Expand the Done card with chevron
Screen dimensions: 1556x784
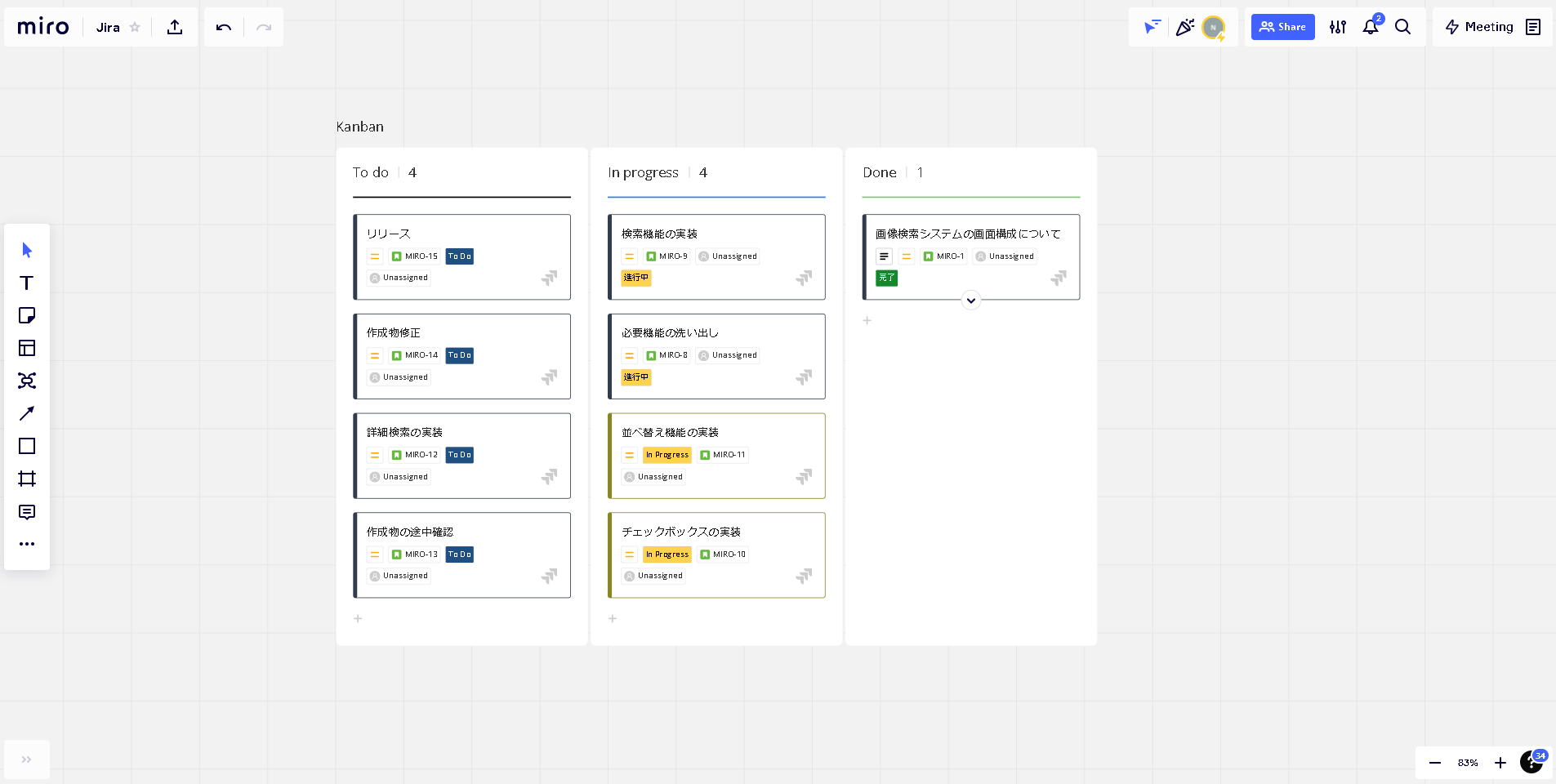tap(970, 301)
